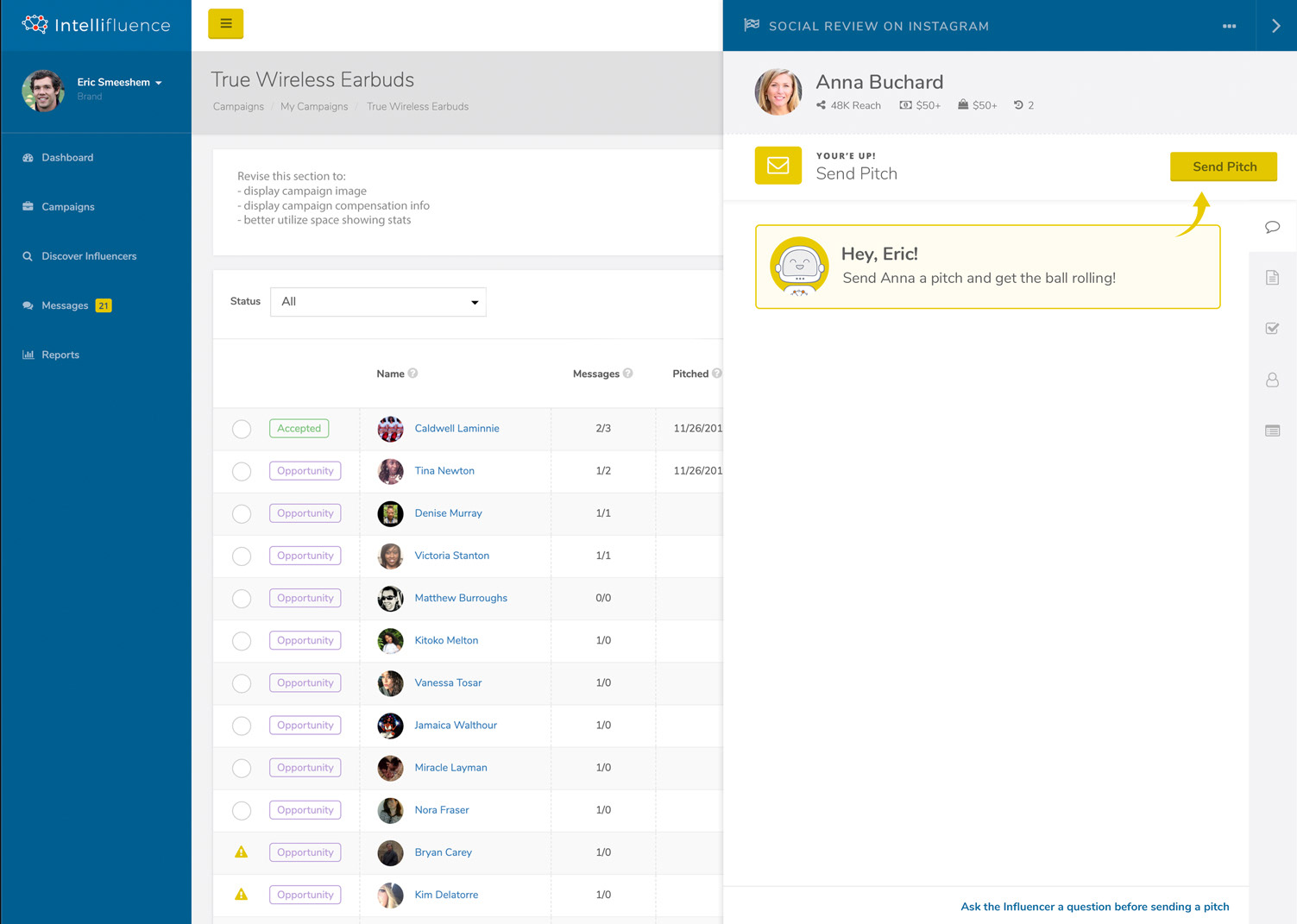Image resolution: width=1297 pixels, height=924 pixels.
Task: Click Kitoko Melton's avatar thumbnail
Action: tap(390, 641)
